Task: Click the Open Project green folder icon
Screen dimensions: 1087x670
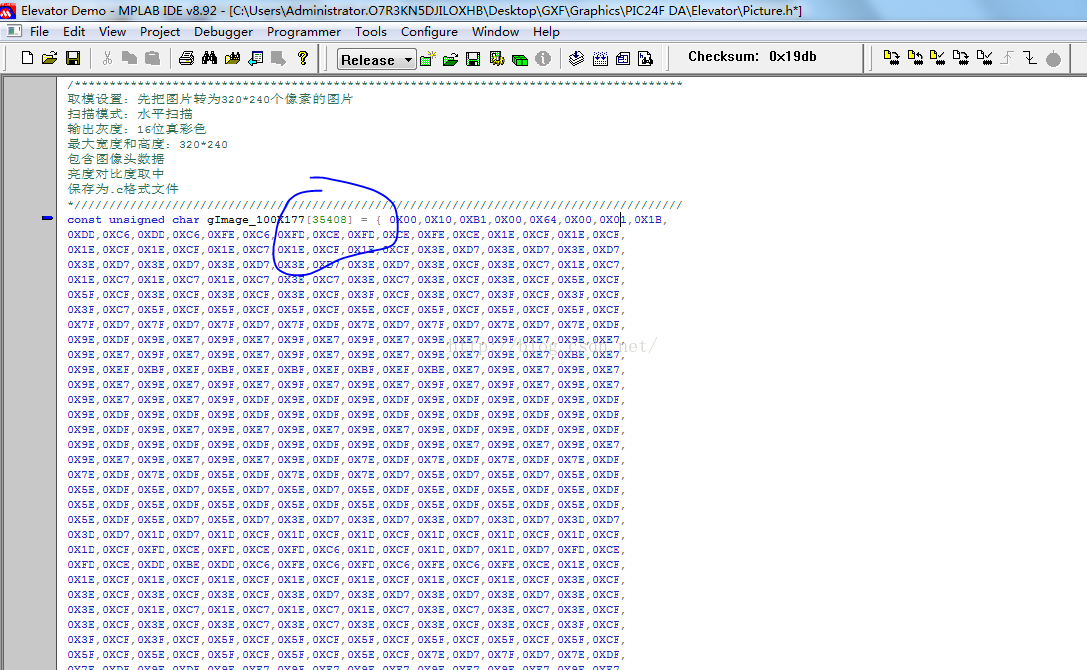Action: (451, 60)
